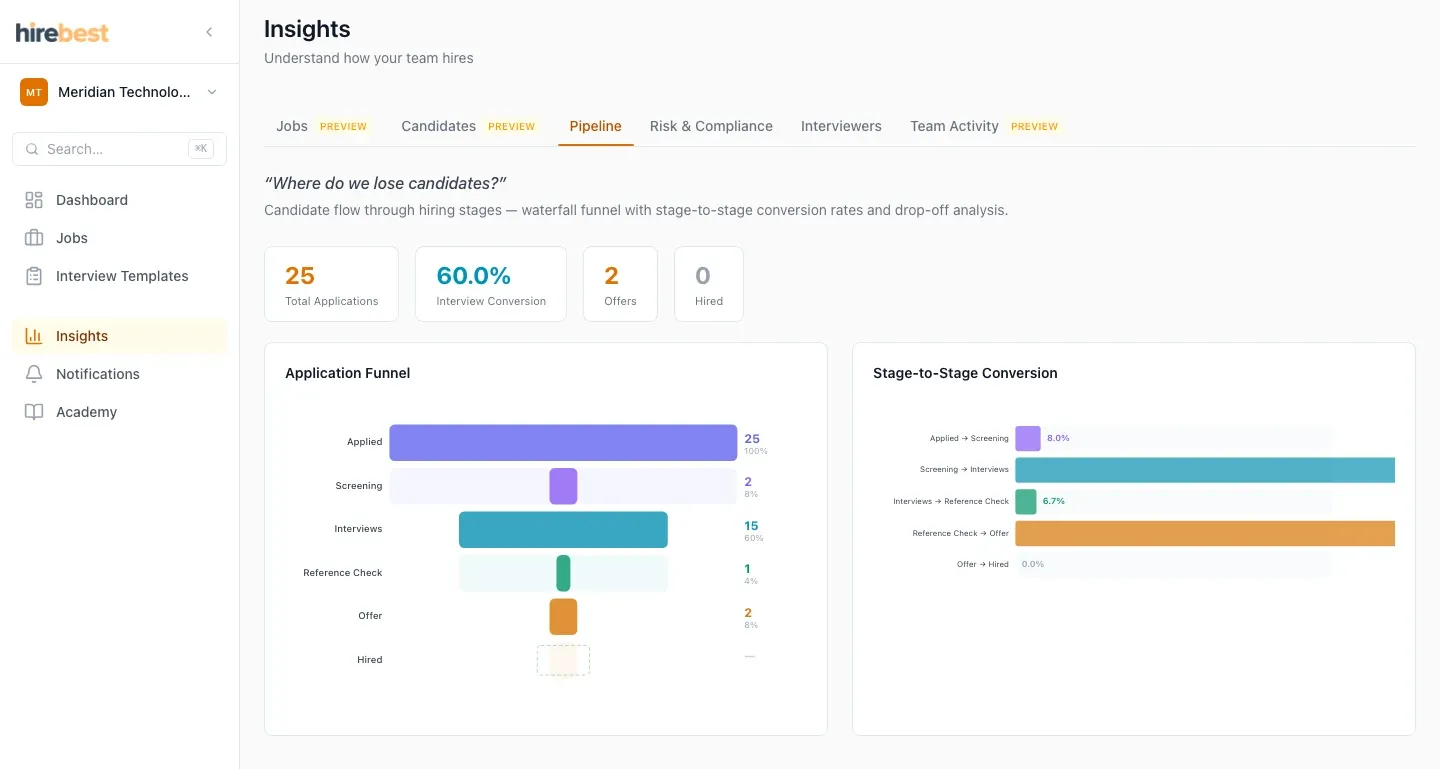Select the Pipeline tab
This screenshot has width=1440, height=769.
coord(596,126)
